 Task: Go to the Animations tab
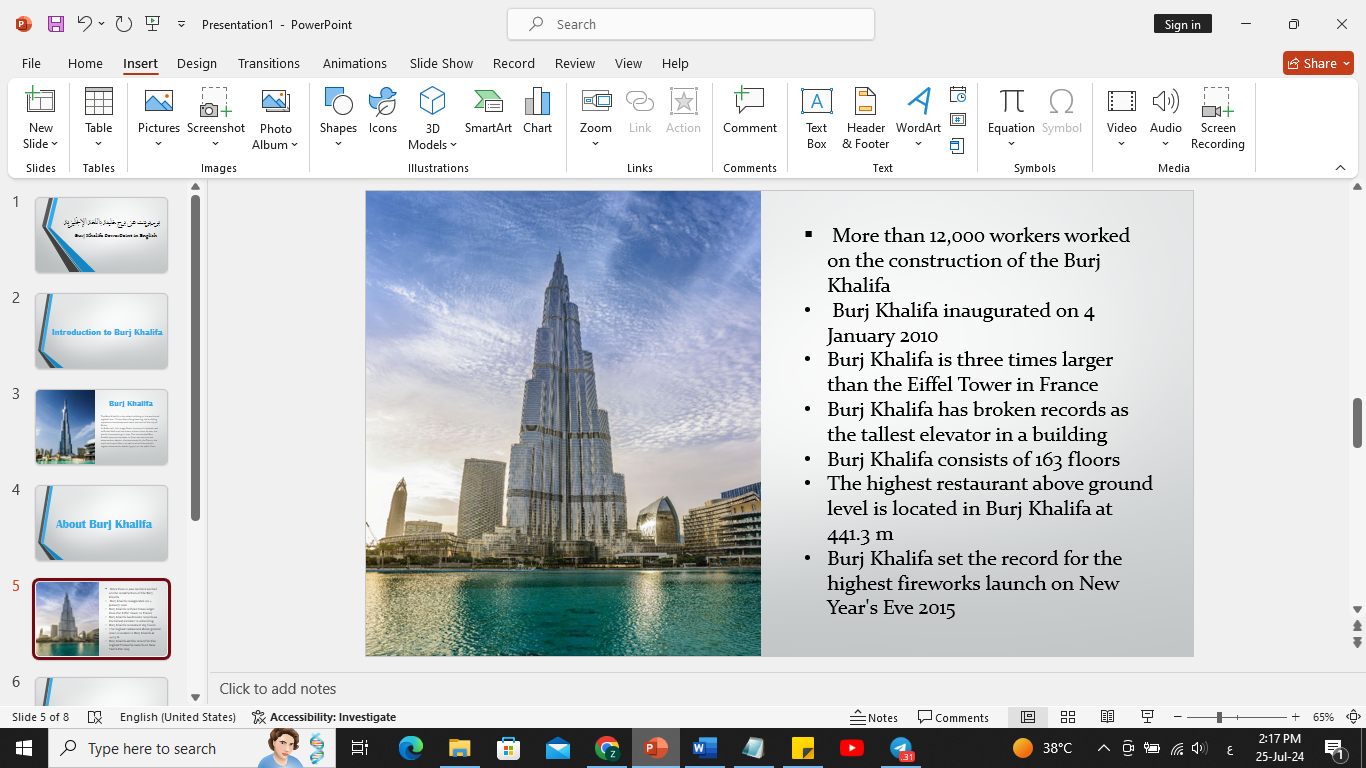point(355,63)
